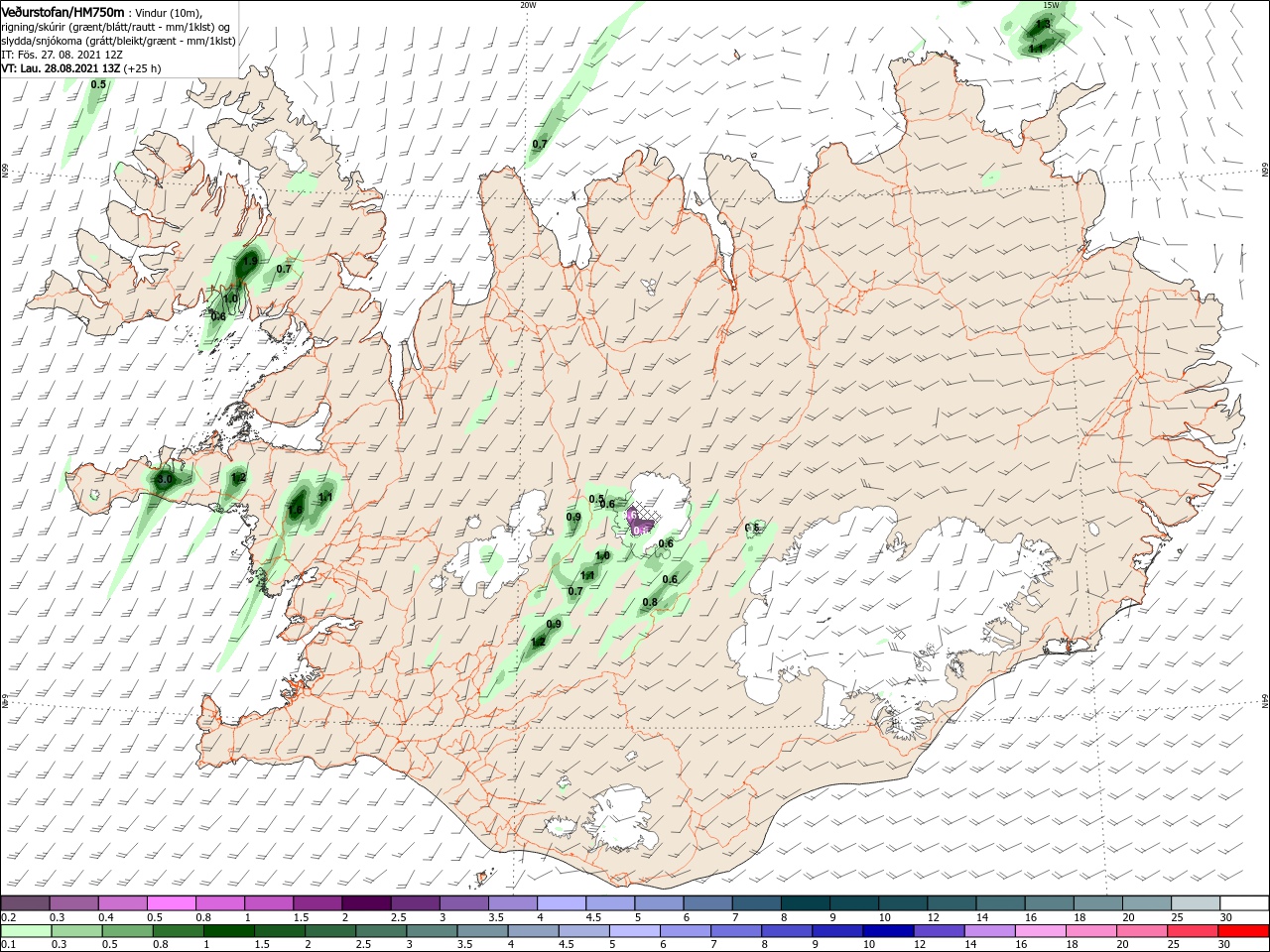
Task: Click the IT: Fös. 27. 08. 2021 12Z line
Action: tap(62, 55)
